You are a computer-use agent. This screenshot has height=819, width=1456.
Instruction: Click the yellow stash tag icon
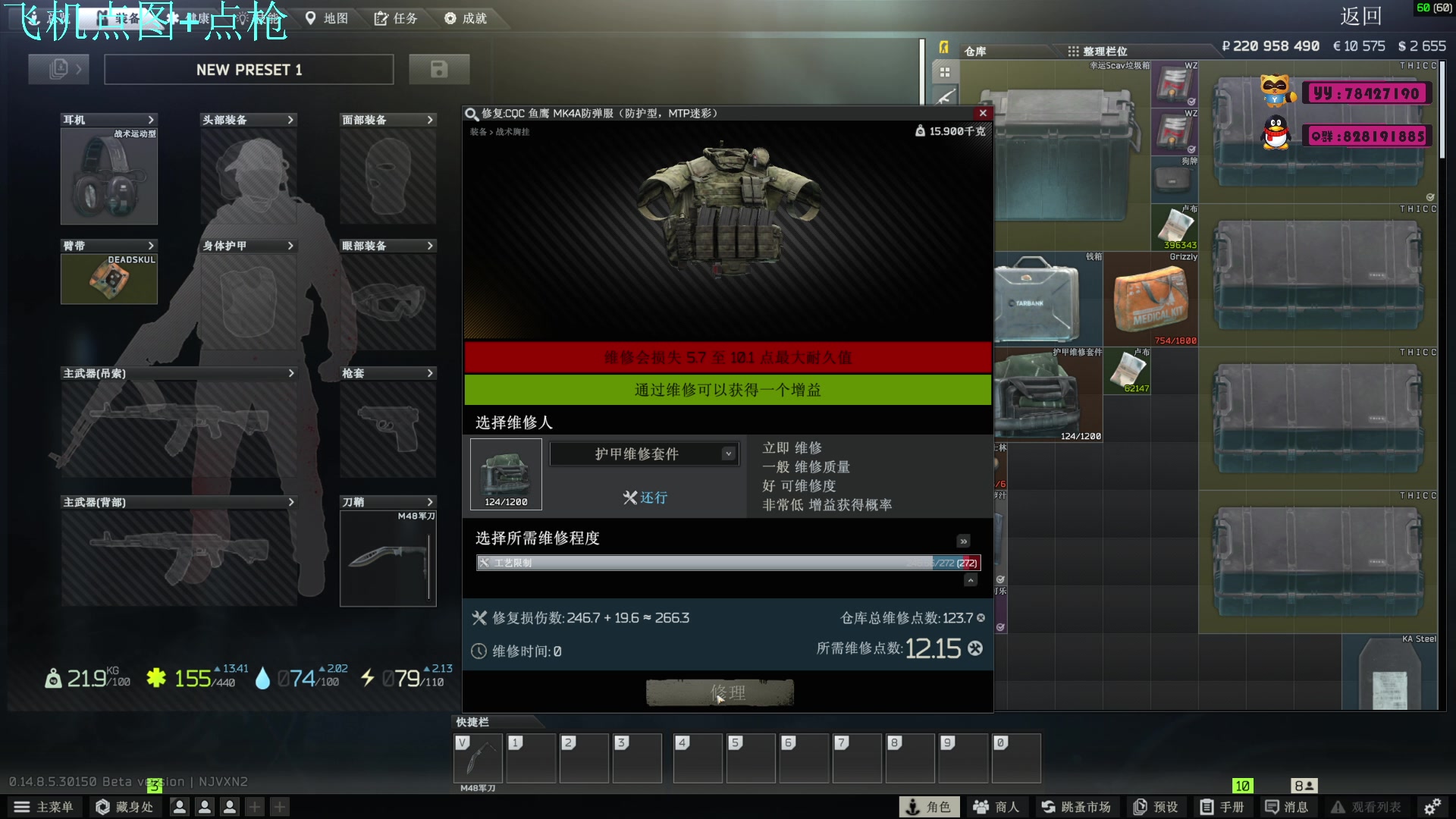tap(944, 47)
